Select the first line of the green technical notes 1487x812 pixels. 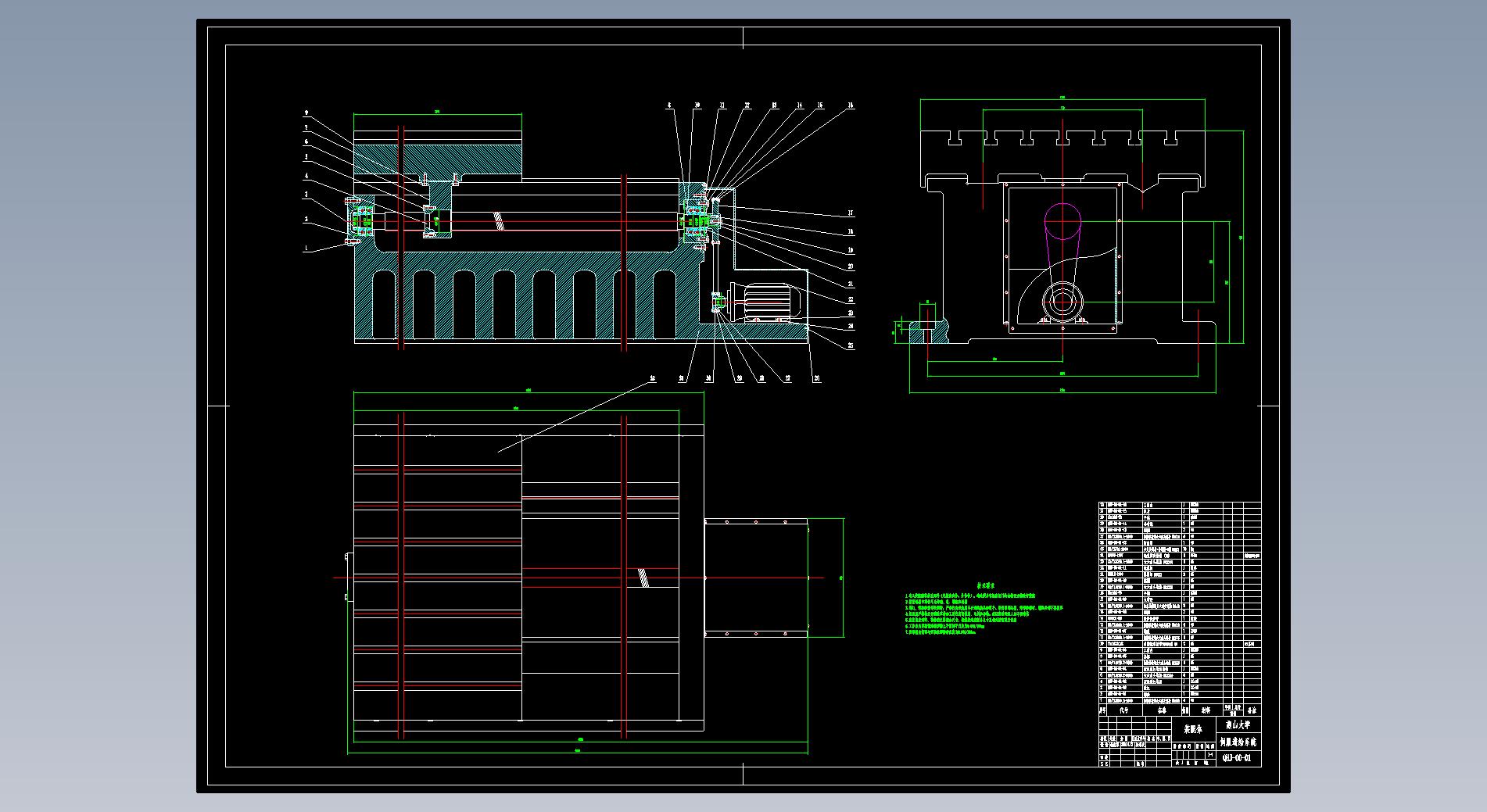[969, 596]
